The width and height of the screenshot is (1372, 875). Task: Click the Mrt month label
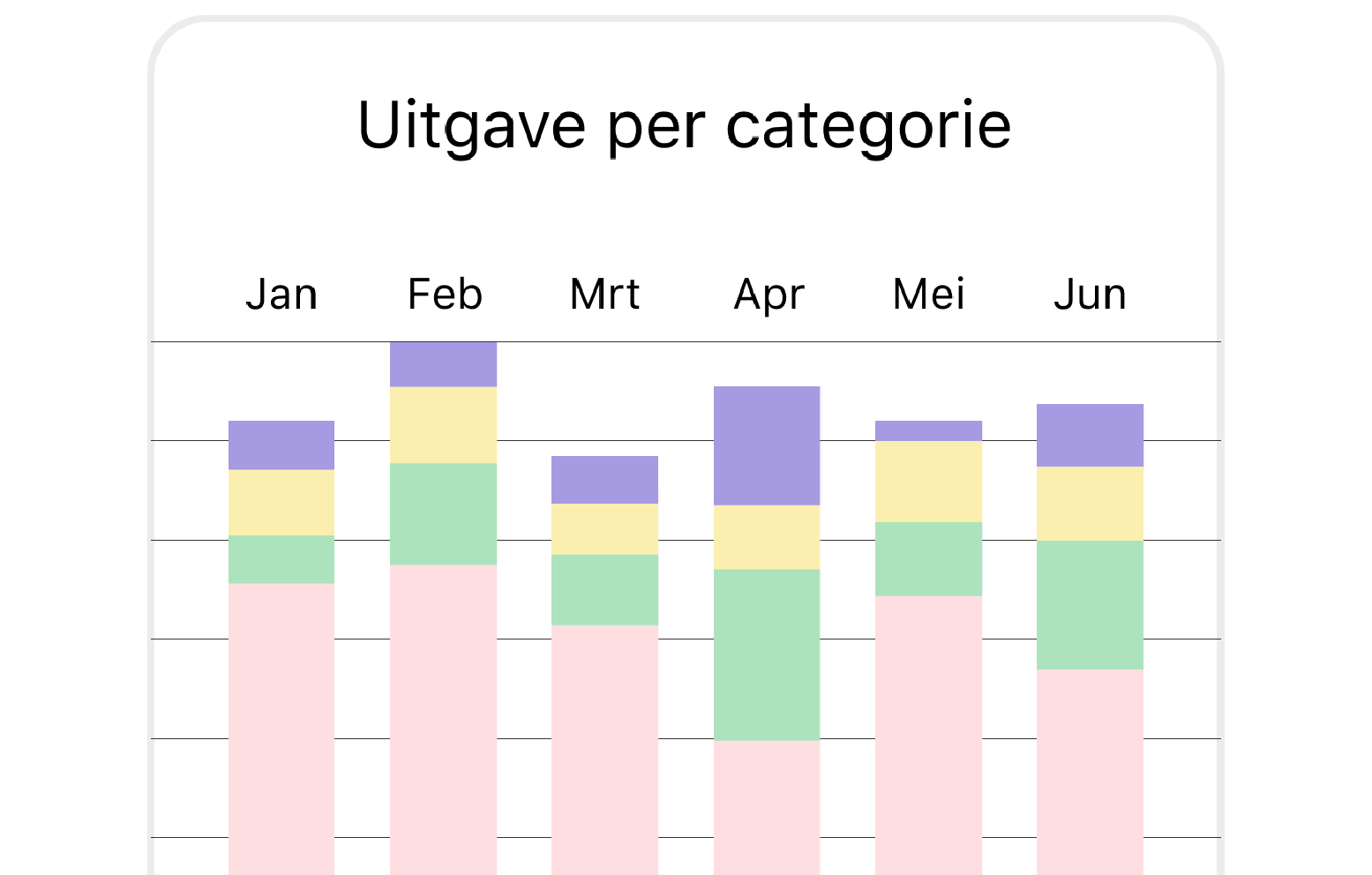click(605, 295)
